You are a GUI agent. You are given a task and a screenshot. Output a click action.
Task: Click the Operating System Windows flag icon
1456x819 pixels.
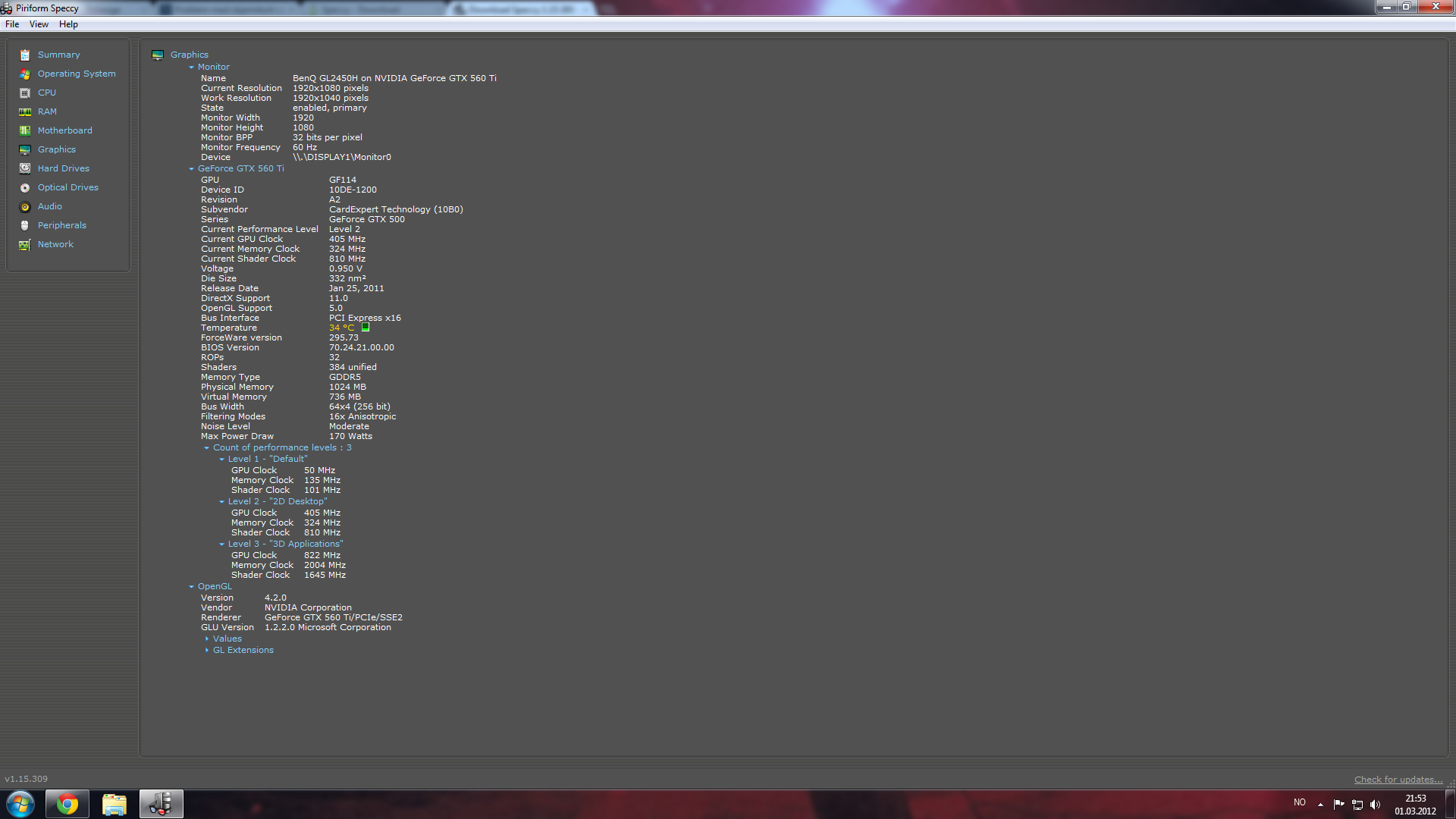tap(25, 74)
